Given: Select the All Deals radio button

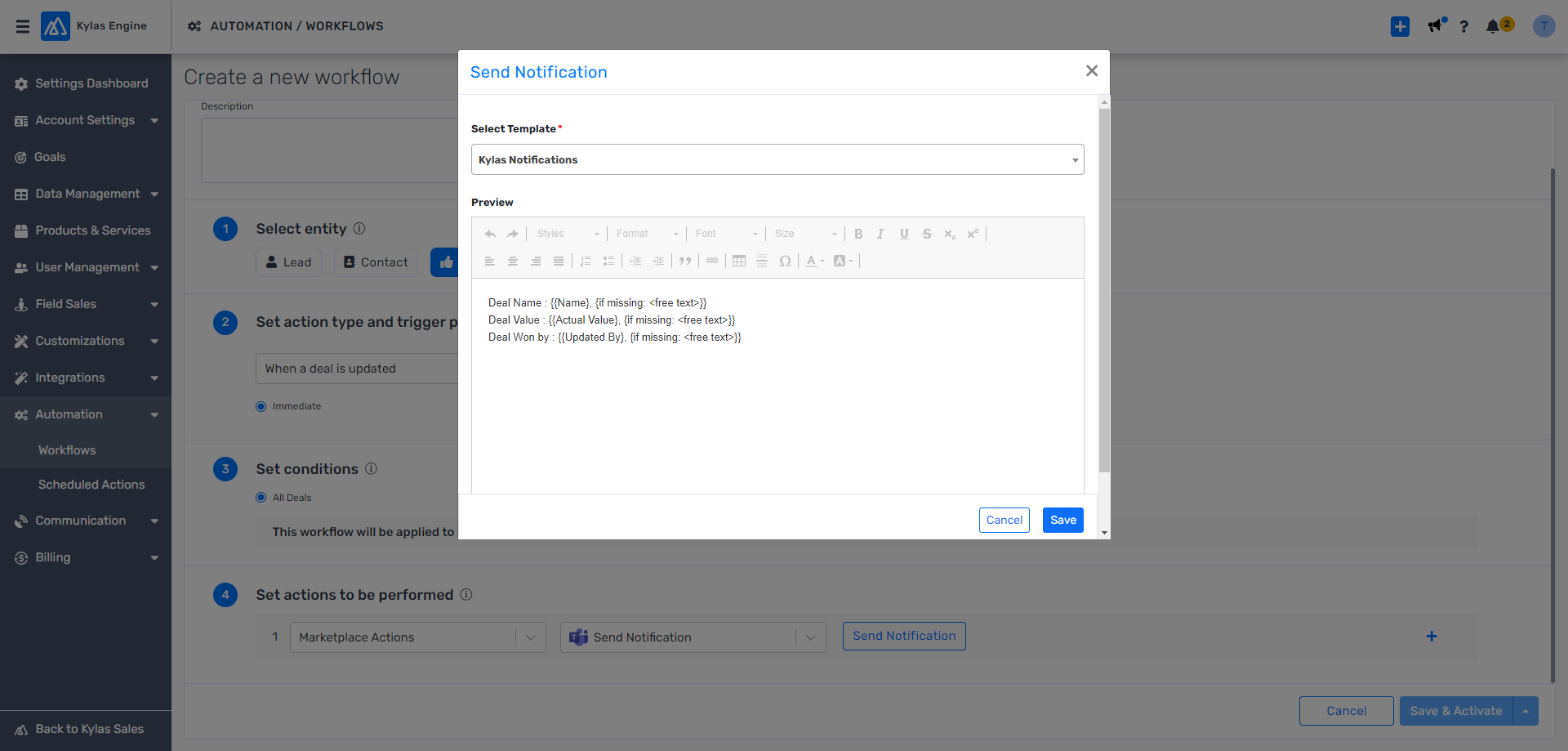Looking at the screenshot, I should click(261, 498).
